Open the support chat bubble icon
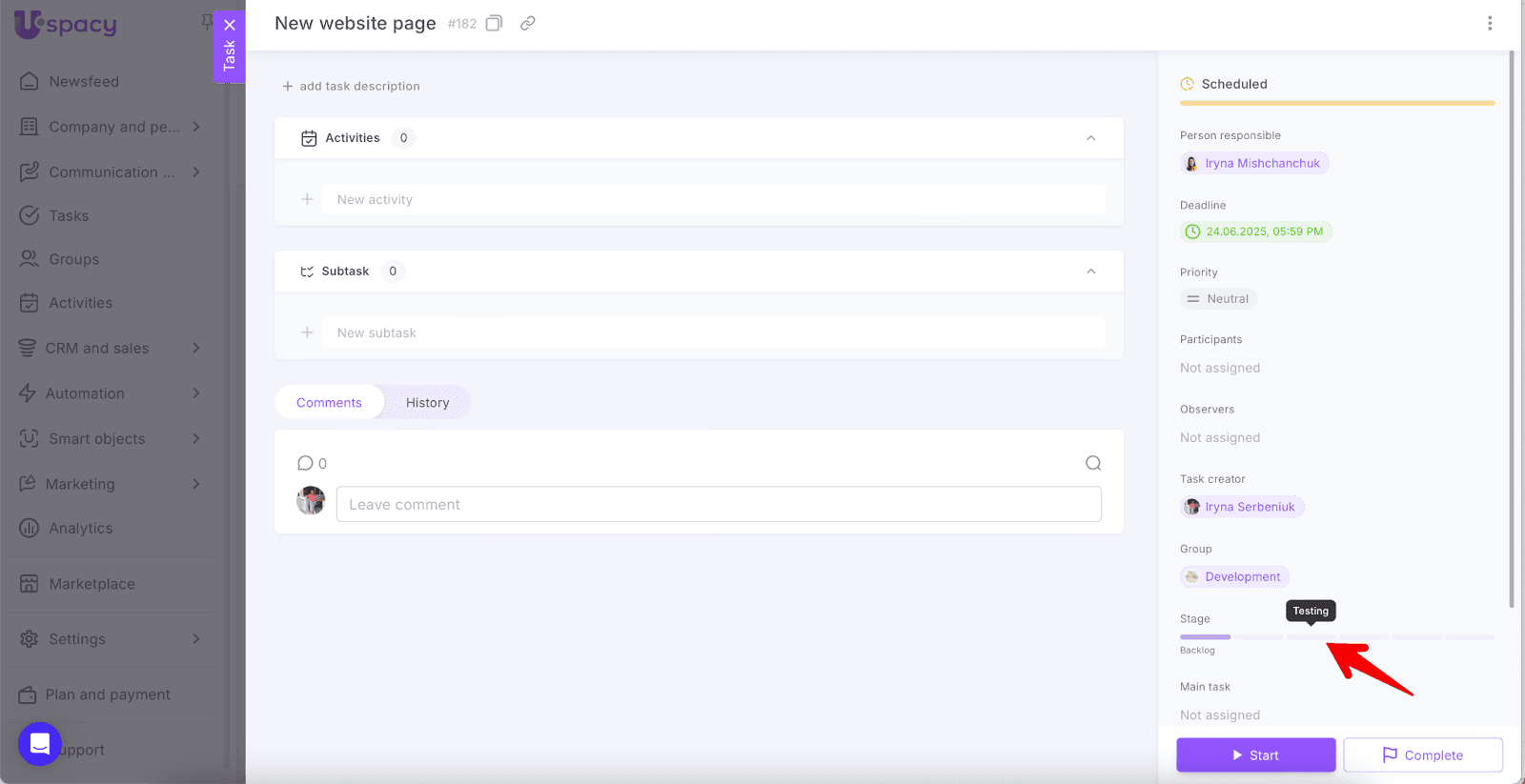The width and height of the screenshot is (1525, 784). click(40, 744)
